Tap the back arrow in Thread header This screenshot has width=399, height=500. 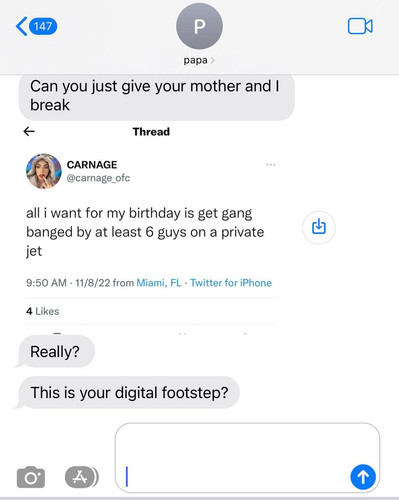click(29, 132)
